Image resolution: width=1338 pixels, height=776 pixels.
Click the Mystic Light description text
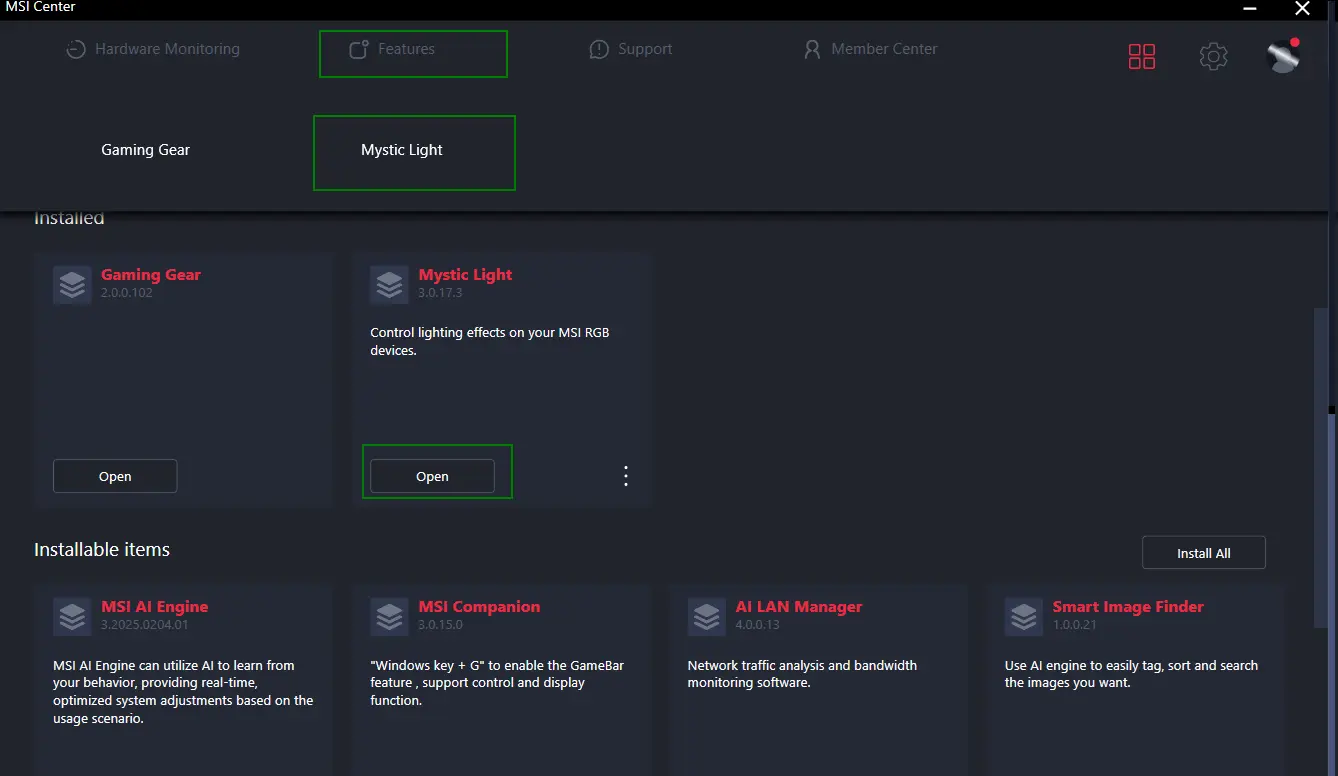pos(490,342)
